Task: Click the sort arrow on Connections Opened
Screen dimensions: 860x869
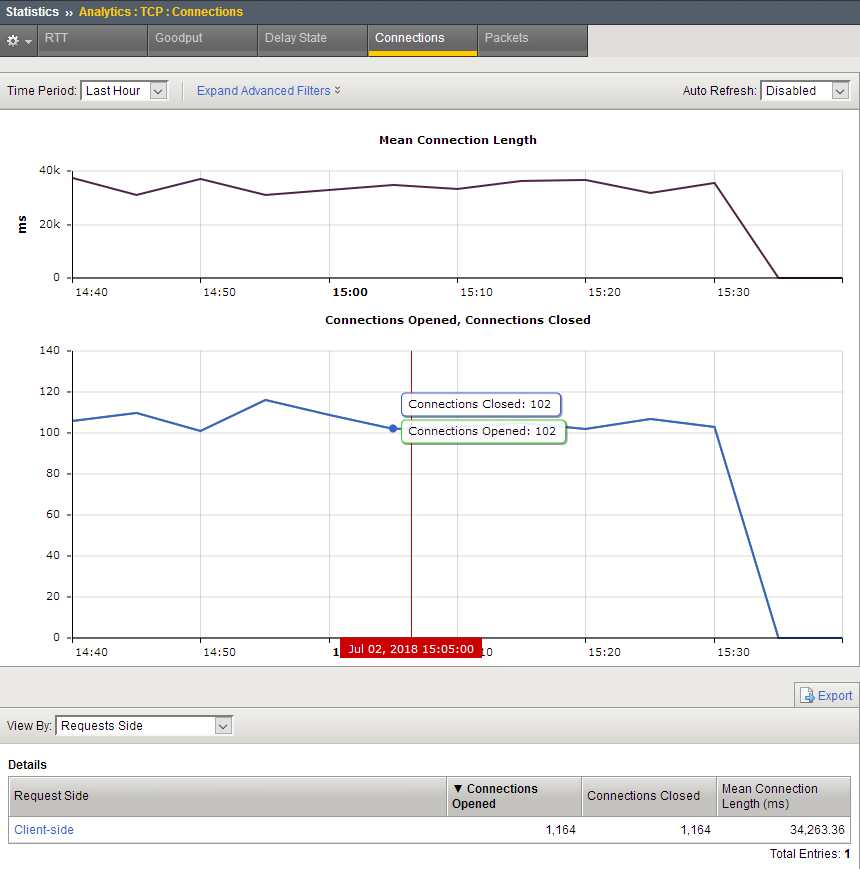Action: [x=458, y=789]
